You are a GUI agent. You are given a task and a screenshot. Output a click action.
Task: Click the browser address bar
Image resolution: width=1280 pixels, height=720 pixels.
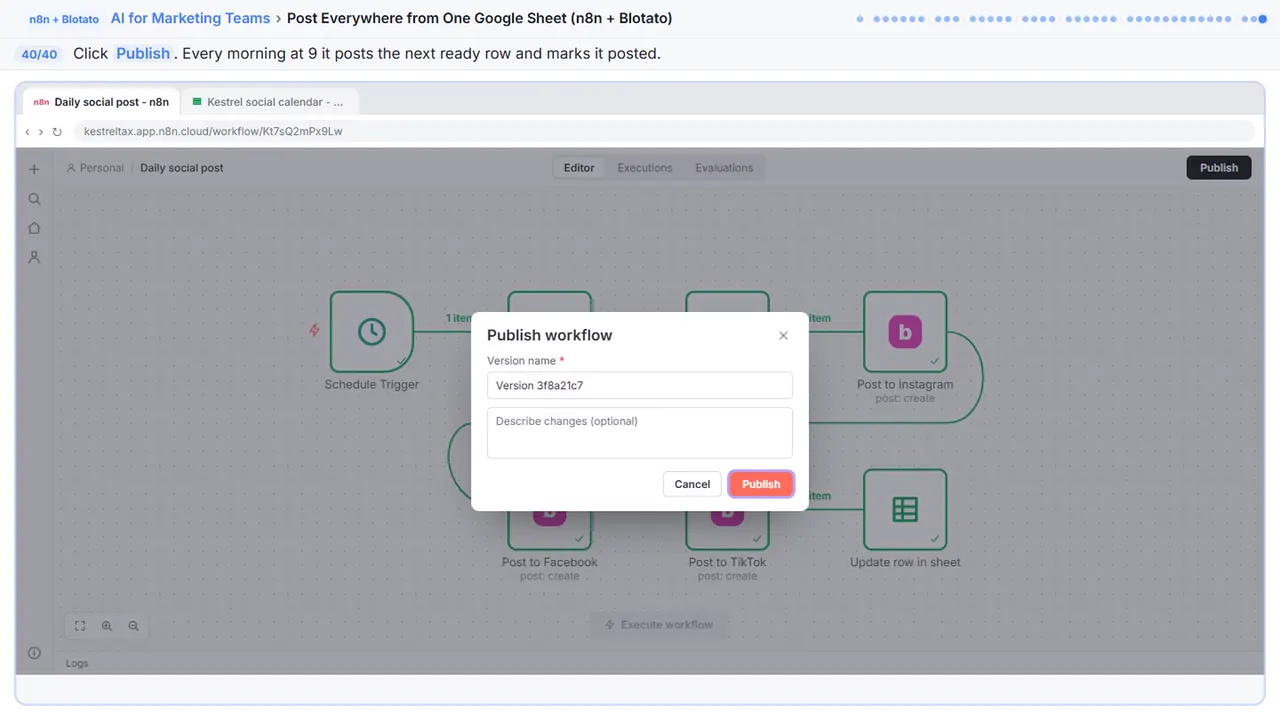click(x=663, y=131)
